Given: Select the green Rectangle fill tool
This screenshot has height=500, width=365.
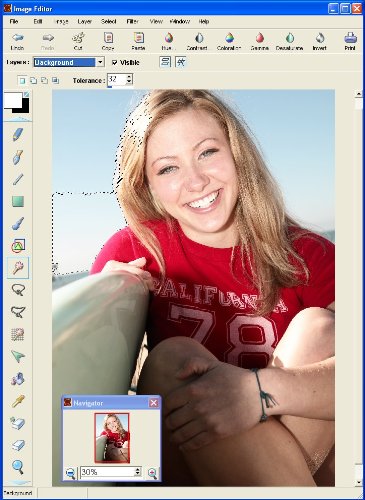Looking at the screenshot, I should pos(18,201).
